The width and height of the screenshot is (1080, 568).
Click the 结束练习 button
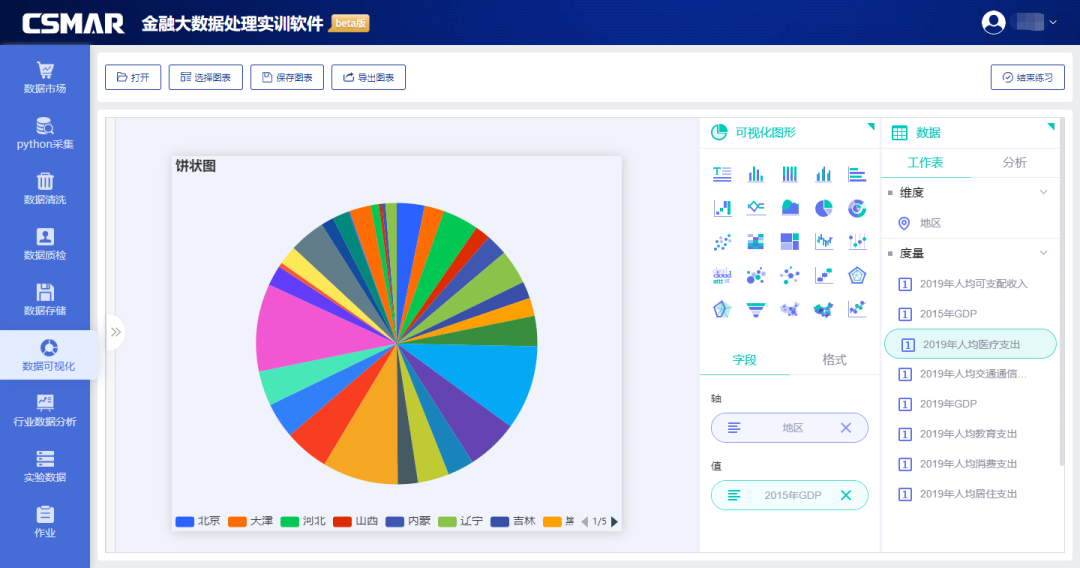[1027, 77]
